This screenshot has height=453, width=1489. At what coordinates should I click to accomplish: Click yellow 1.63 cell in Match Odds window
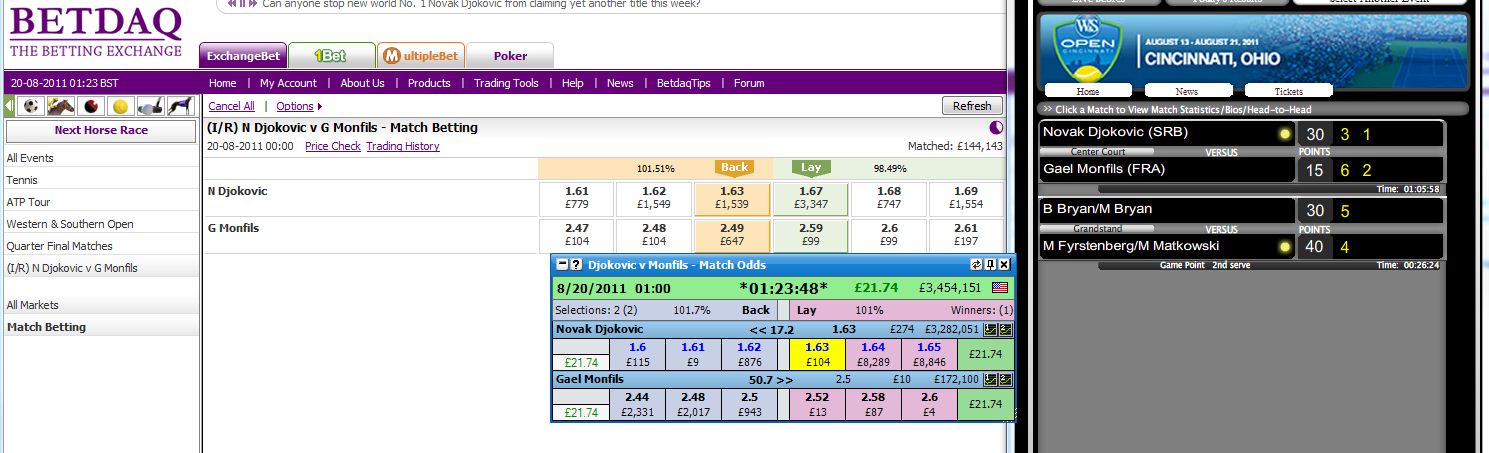click(817, 354)
